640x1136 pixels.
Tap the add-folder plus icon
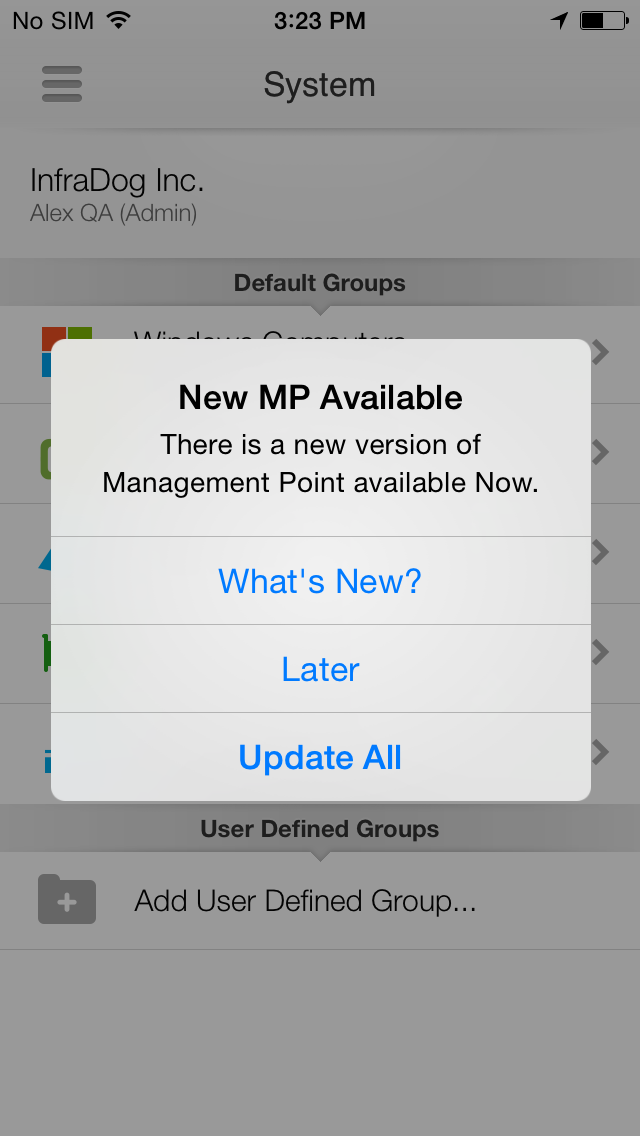tap(67, 899)
